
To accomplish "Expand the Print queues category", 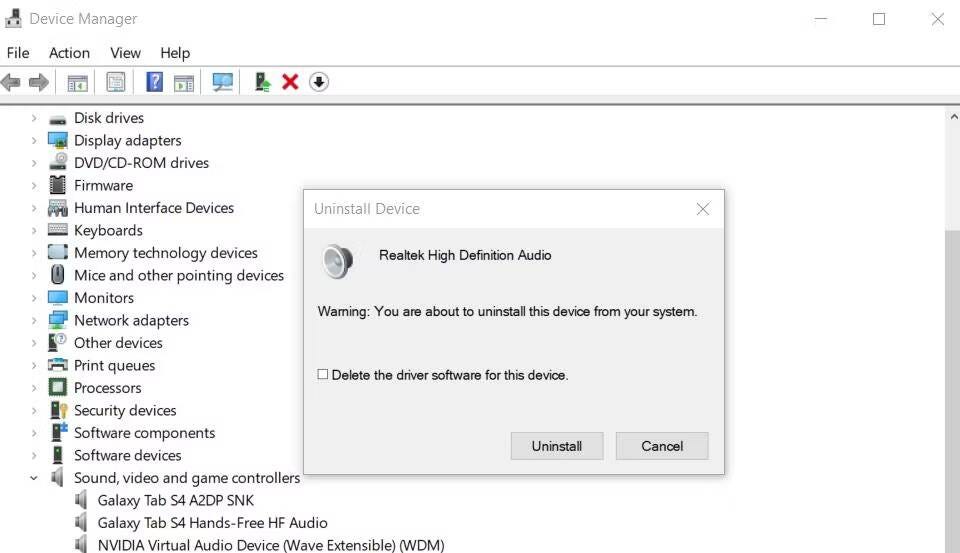I will coord(34,365).
